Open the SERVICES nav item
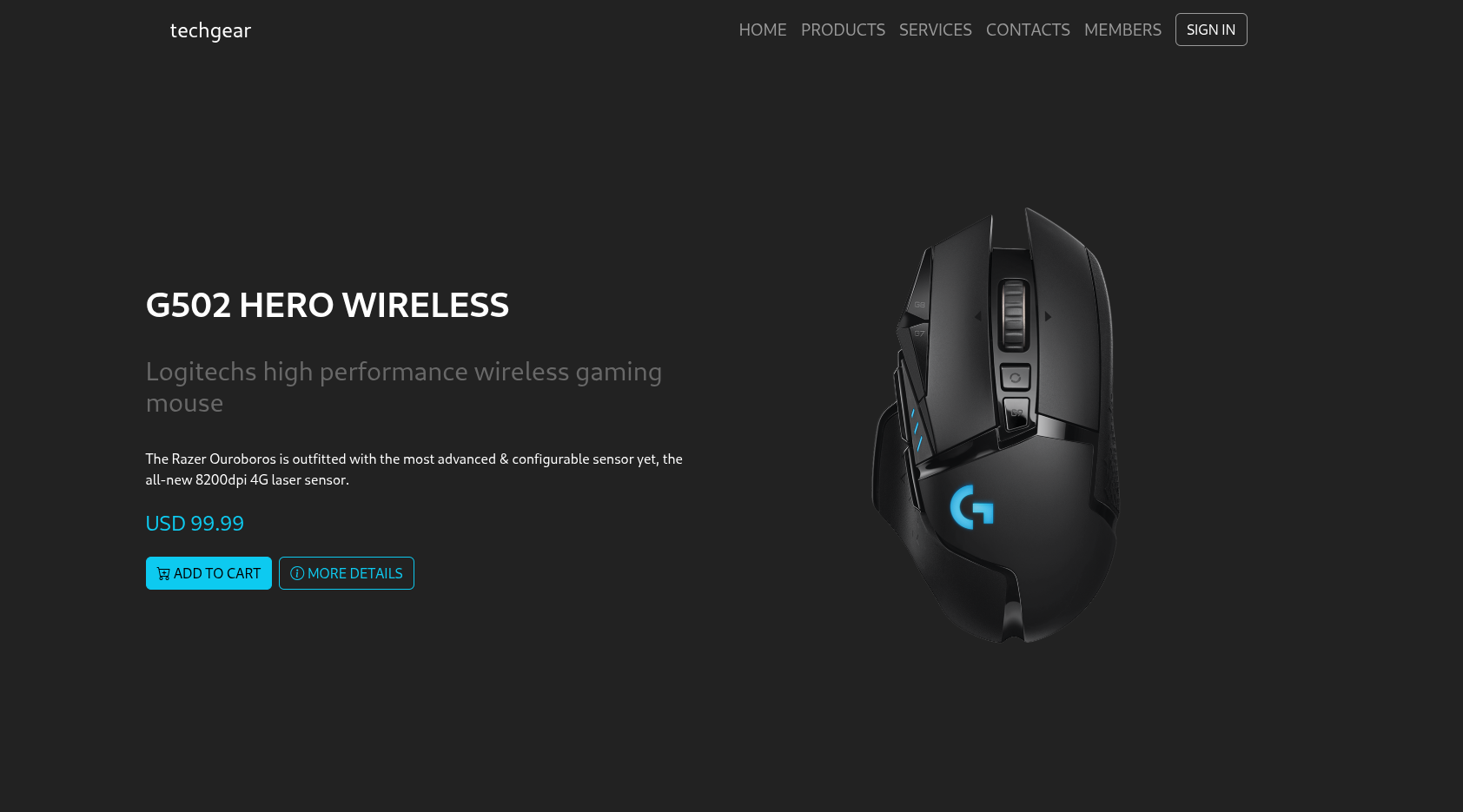This screenshot has width=1463, height=812. 936,30
